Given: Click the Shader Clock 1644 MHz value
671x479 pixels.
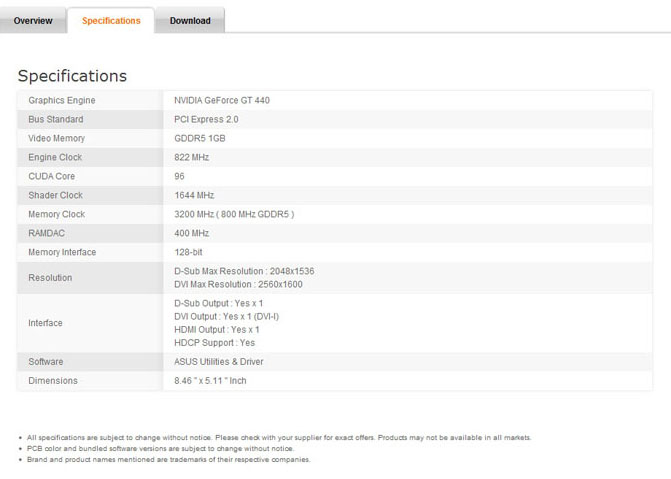Looking at the screenshot, I should 194,195.
